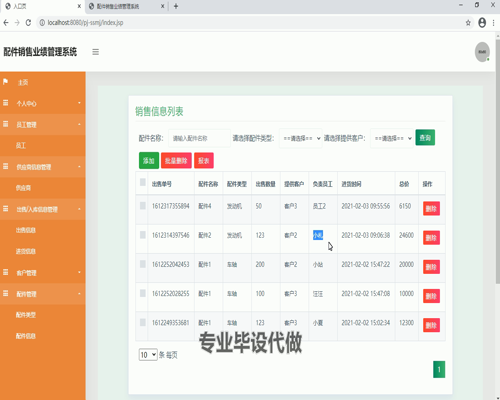Delete the row for order 1612252028255

(x=431, y=296)
